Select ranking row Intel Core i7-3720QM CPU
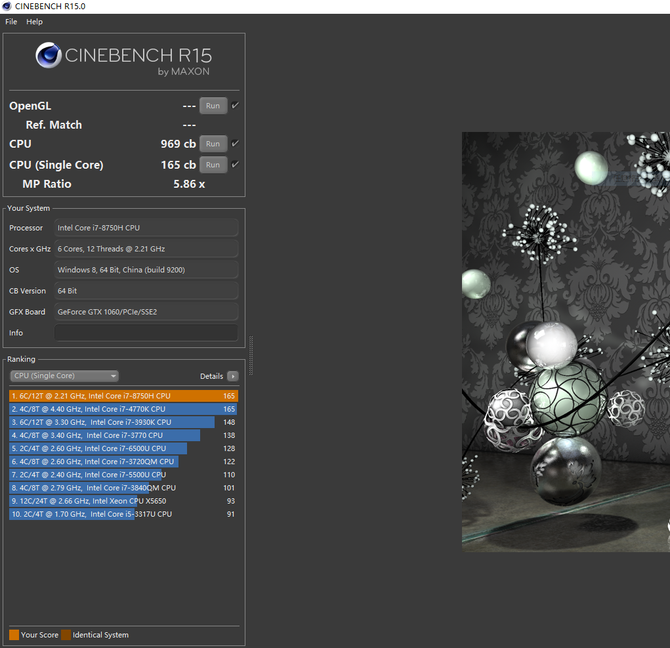This screenshot has width=670, height=648. (x=123, y=462)
